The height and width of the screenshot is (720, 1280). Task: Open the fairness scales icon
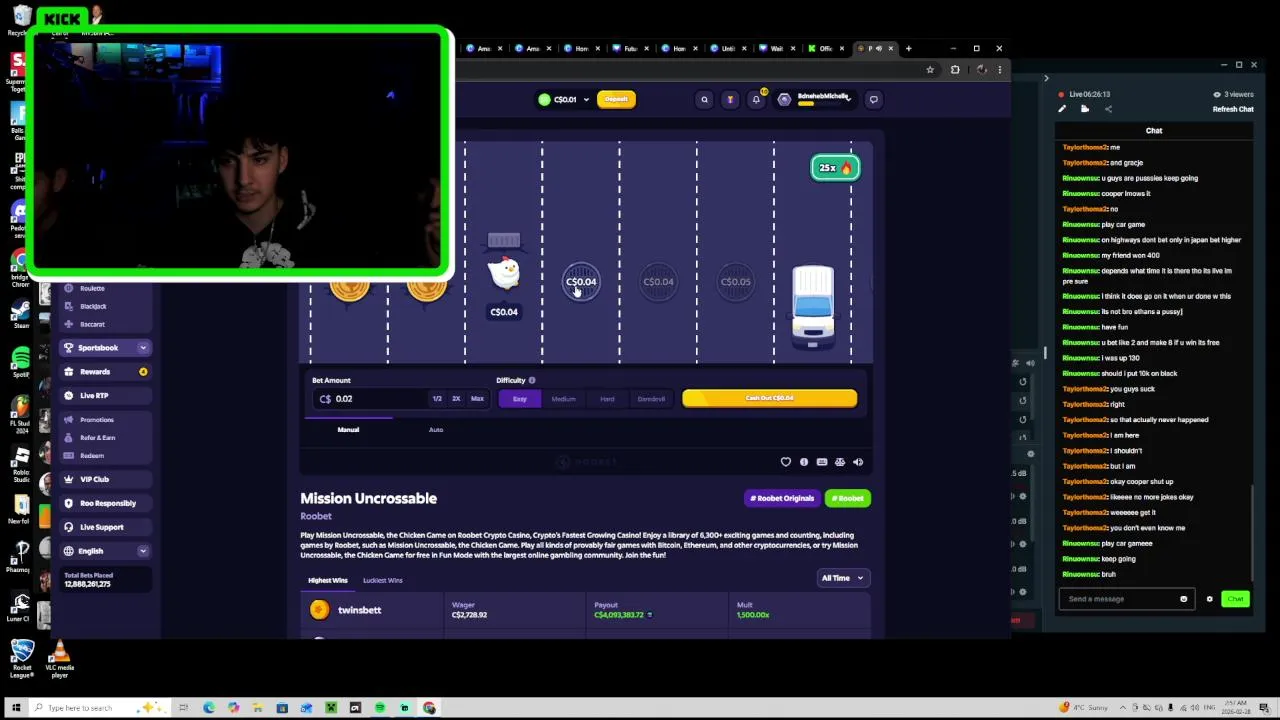[x=840, y=462]
